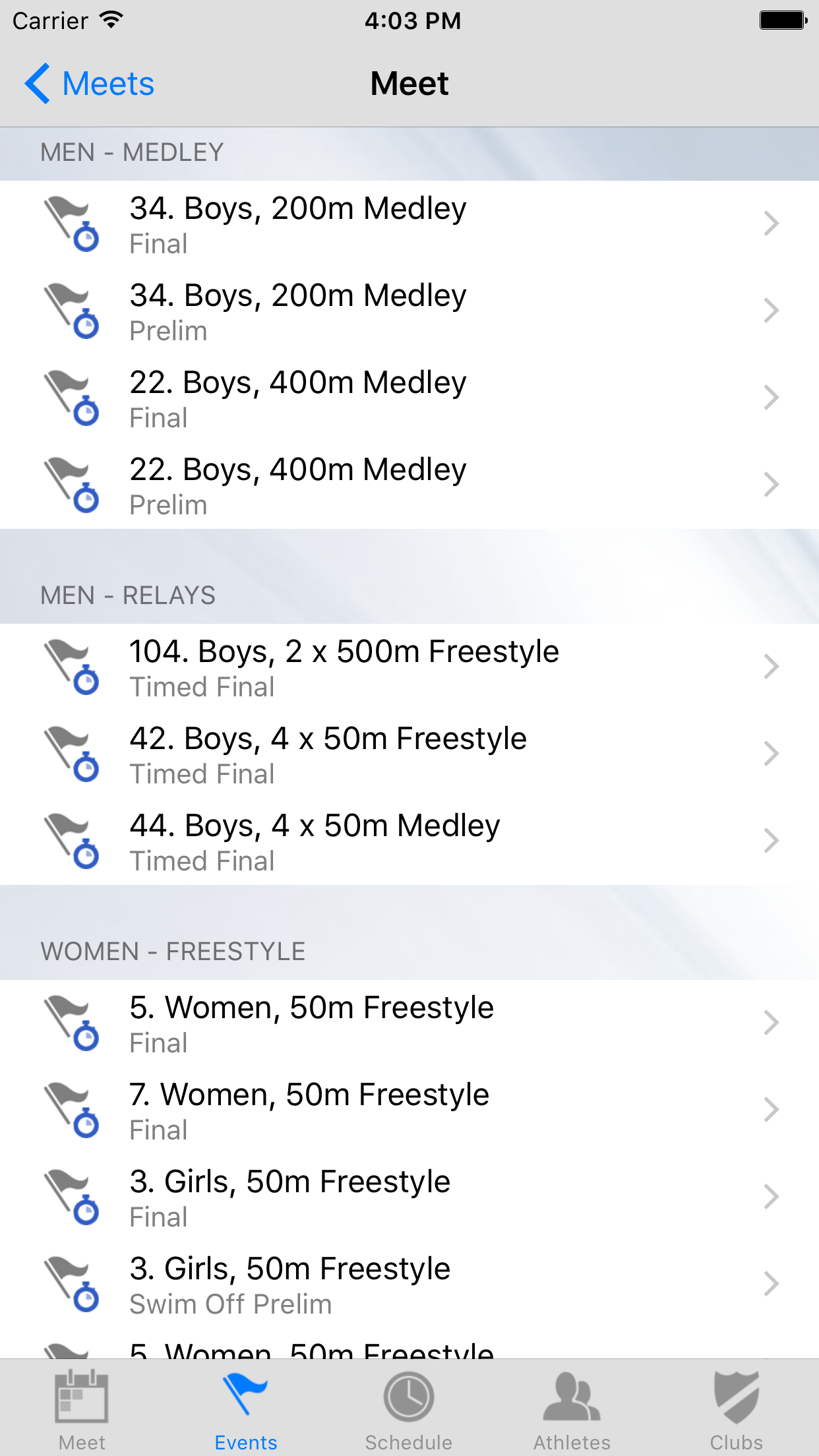Screen dimensions: 819x1456
Task: Go back to Meets list
Action: 108,84
